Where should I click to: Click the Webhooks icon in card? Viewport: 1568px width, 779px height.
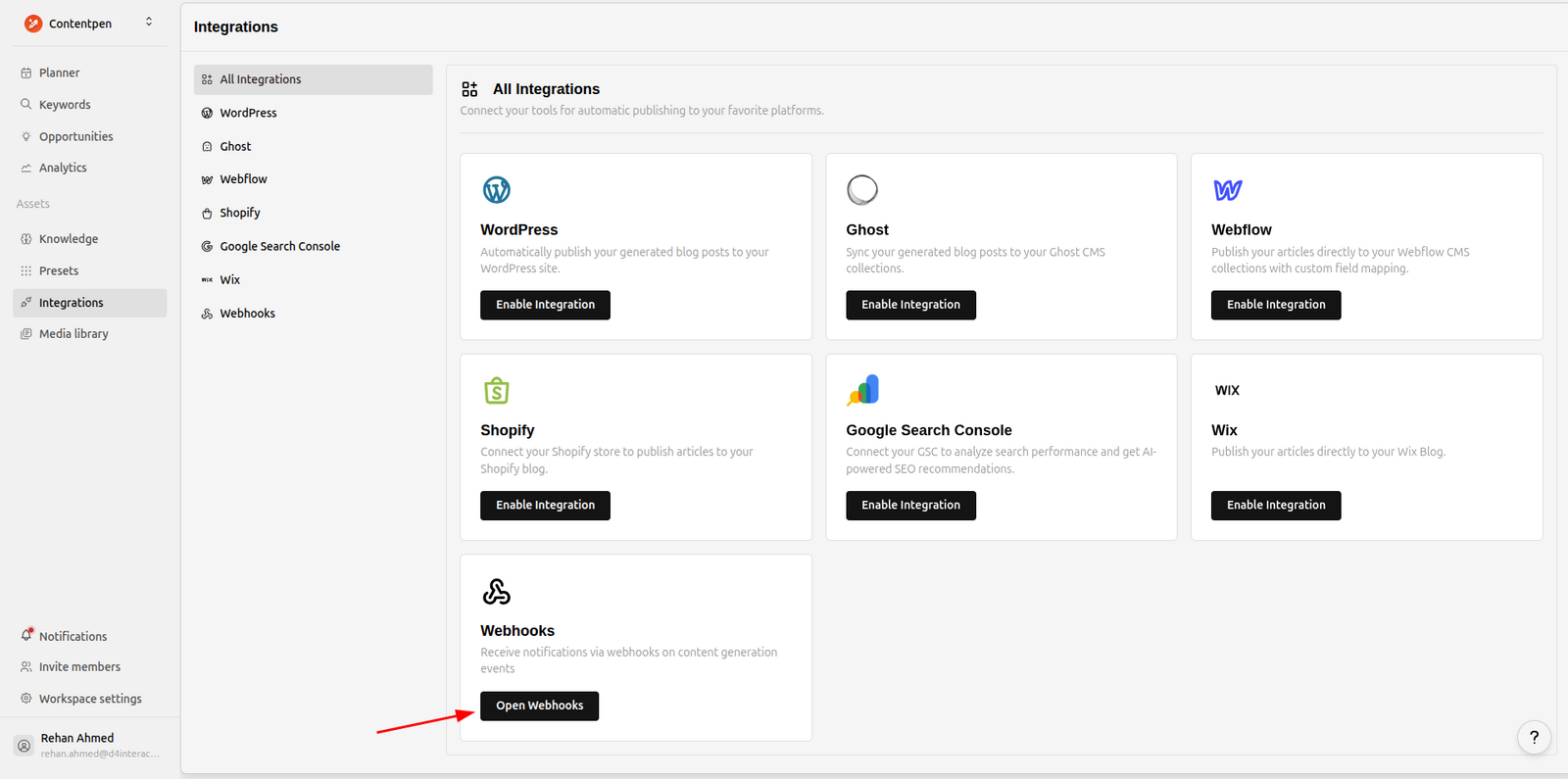(497, 592)
